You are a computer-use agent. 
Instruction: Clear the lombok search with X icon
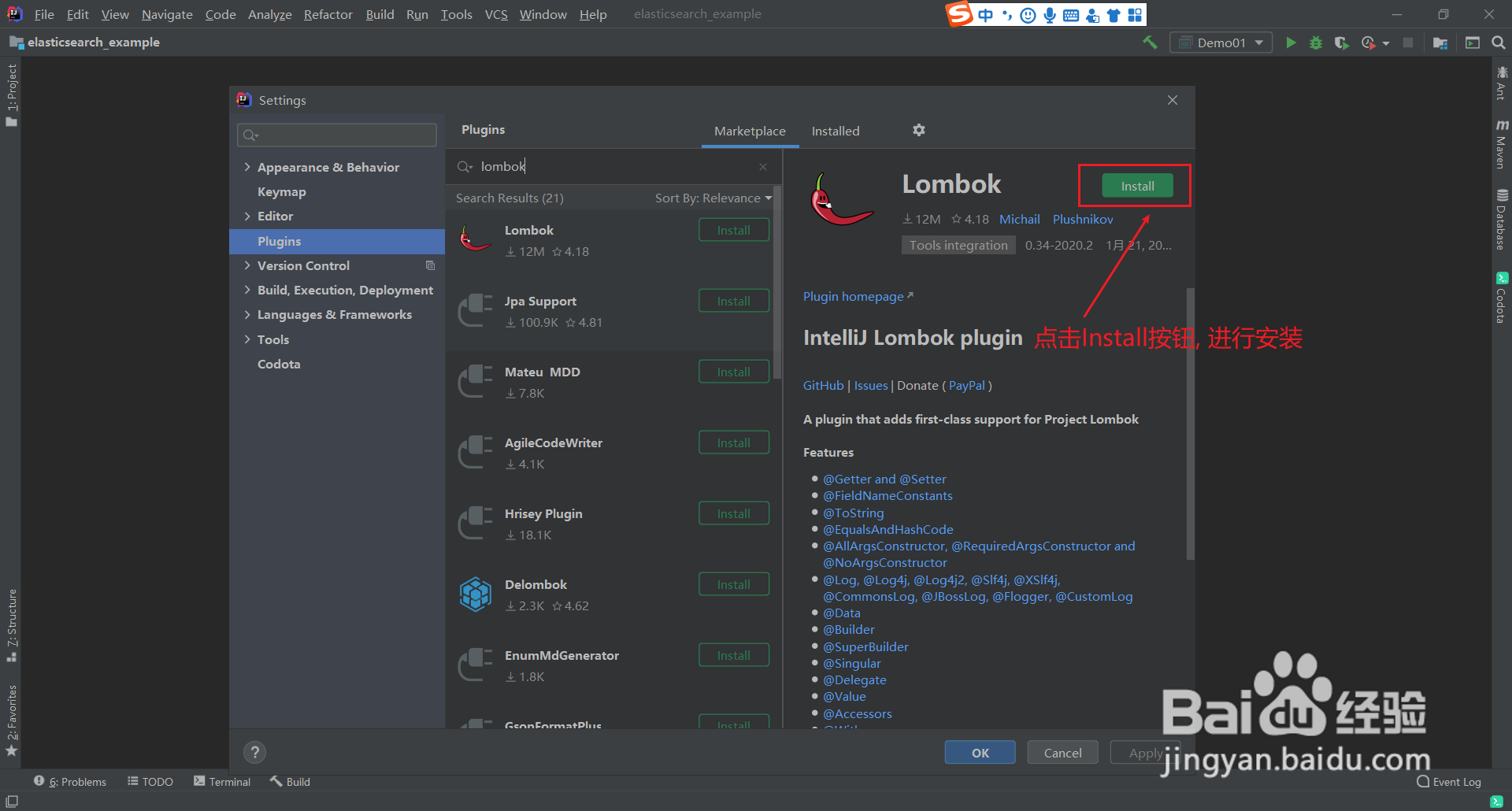click(763, 167)
